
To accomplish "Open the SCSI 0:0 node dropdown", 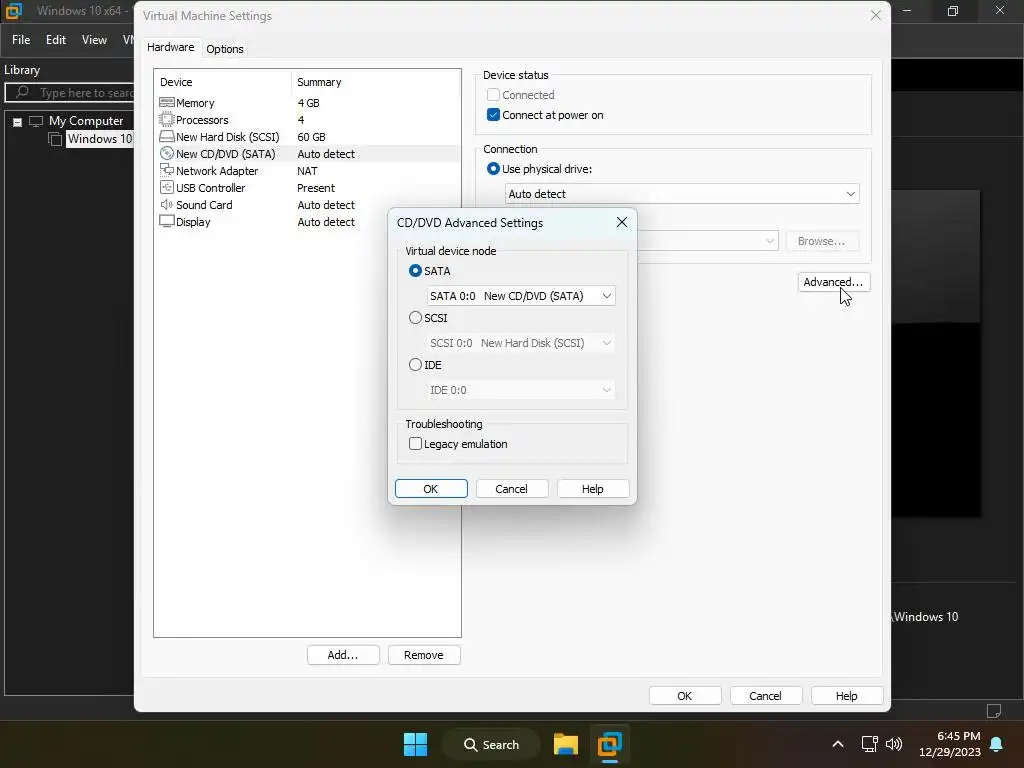I will (x=521, y=343).
